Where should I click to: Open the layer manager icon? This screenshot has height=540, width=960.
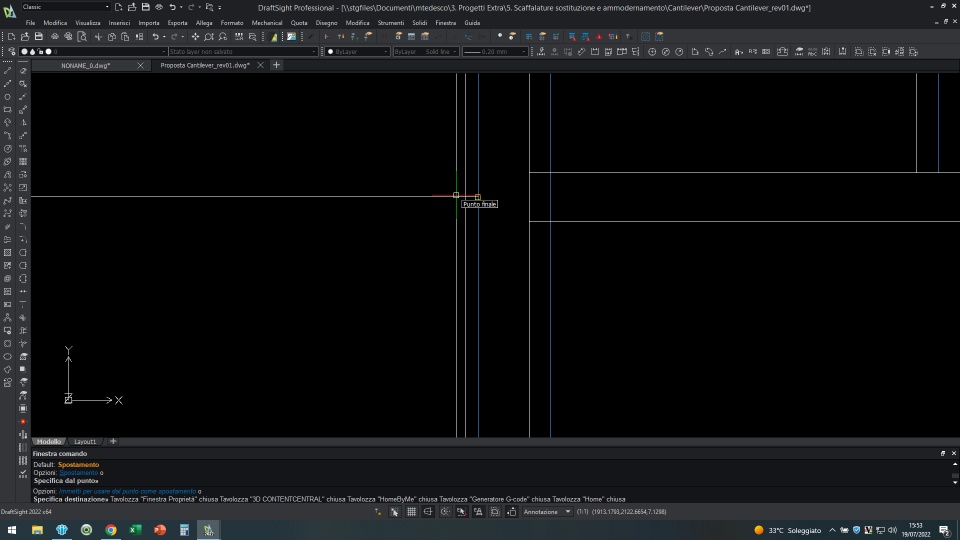click(11, 51)
